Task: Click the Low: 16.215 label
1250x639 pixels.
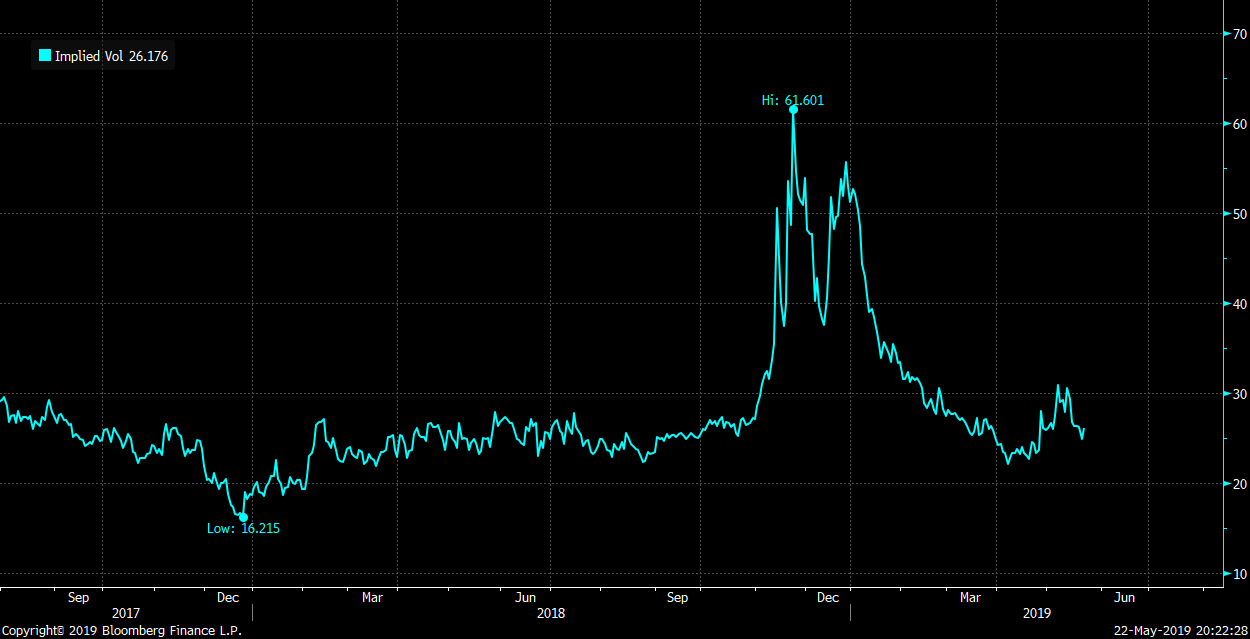Action: (x=243, y=528)
